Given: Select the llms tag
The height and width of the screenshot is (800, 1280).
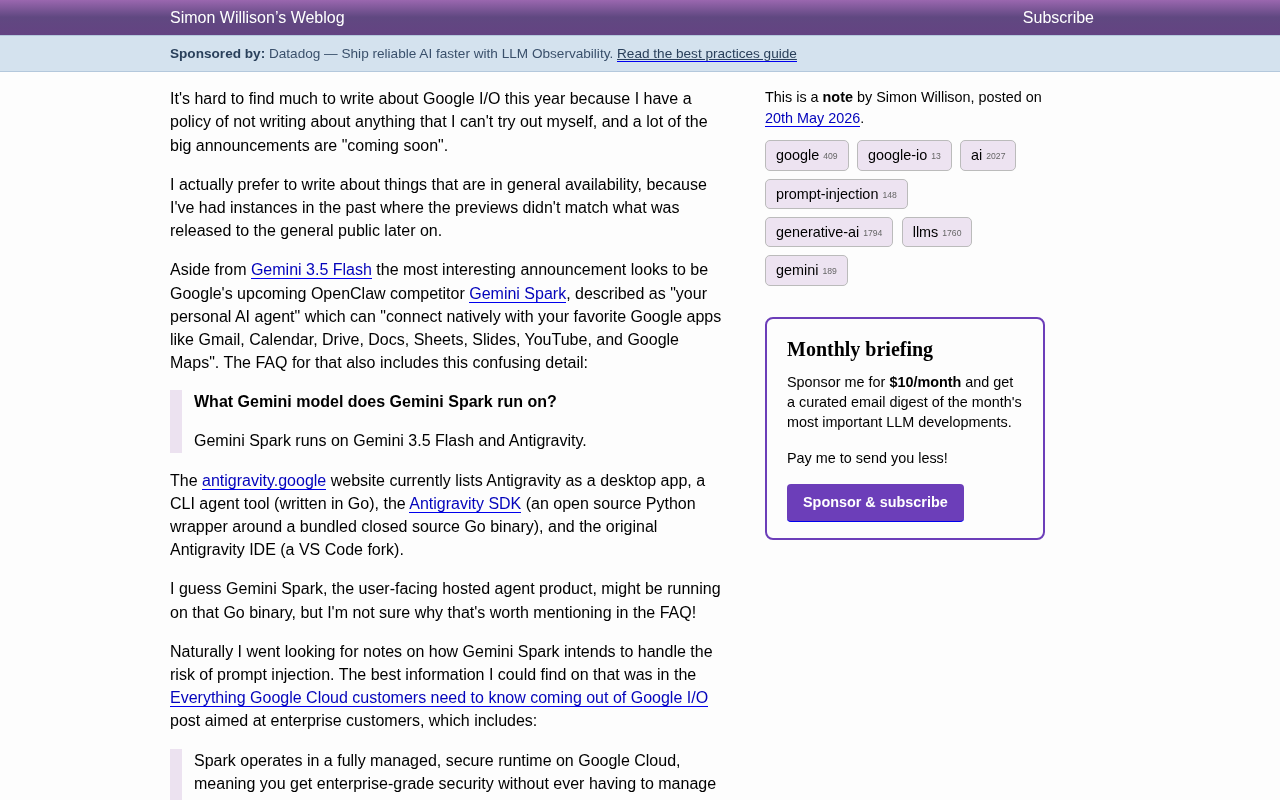Looking at the screenshot, I should click(937, 232).
